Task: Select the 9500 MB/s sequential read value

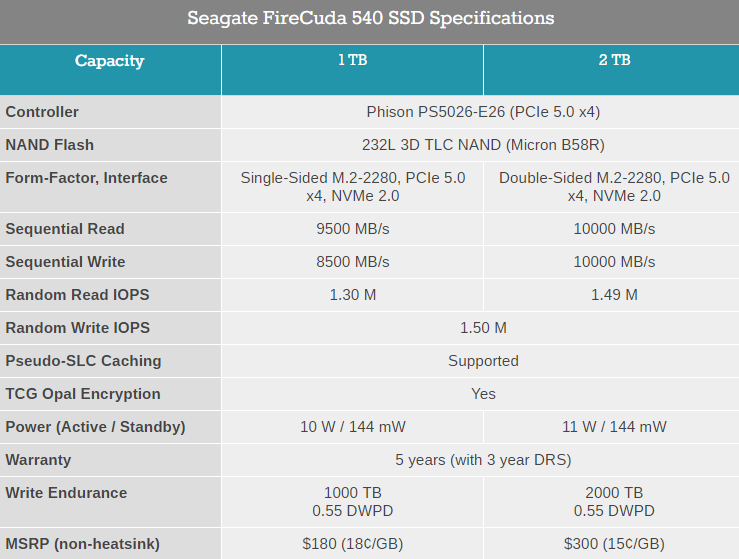Action: [x=353, y=229]
